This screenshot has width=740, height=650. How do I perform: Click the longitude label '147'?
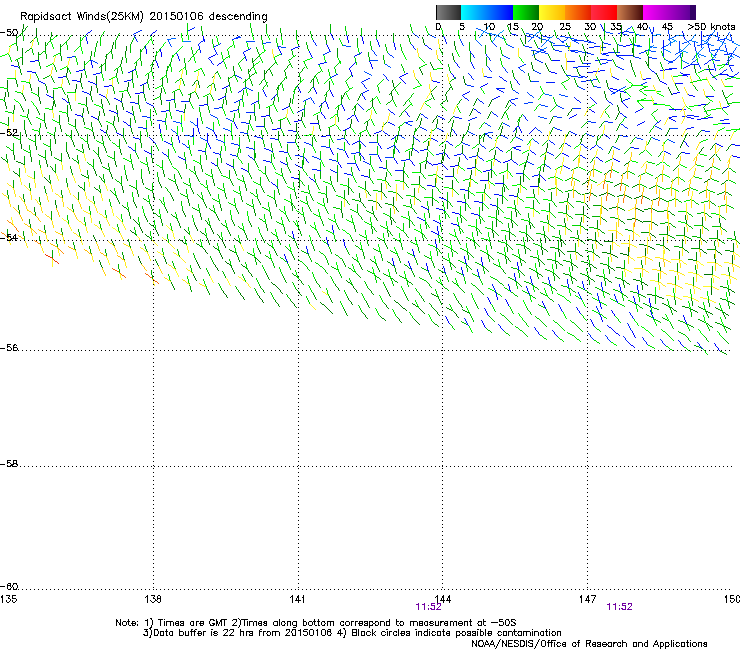(x=587, y=599)
